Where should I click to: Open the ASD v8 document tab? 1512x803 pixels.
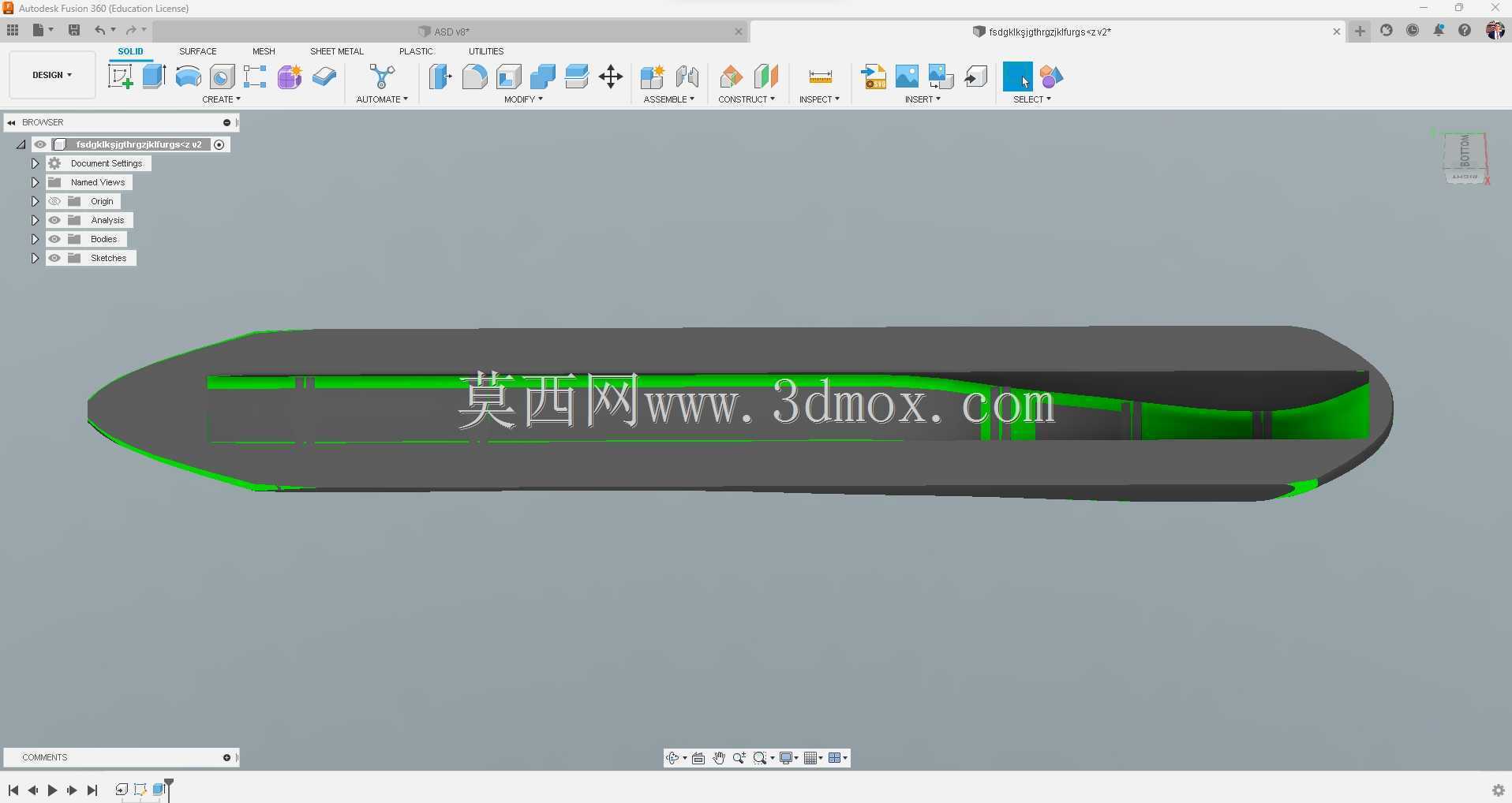(x=451, y=32)
